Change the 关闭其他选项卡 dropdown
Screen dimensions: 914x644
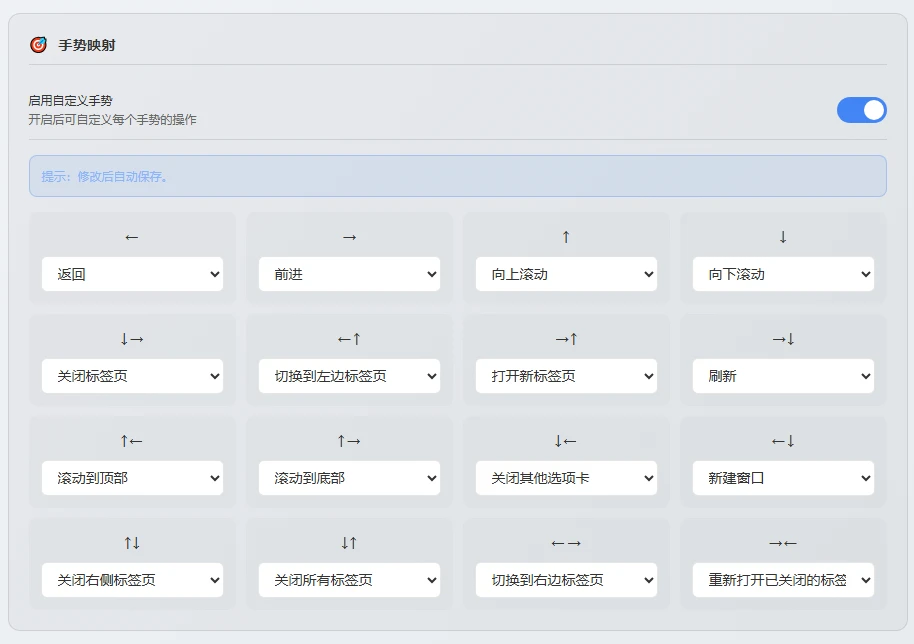pyautogui.click(x=565, y=478)
